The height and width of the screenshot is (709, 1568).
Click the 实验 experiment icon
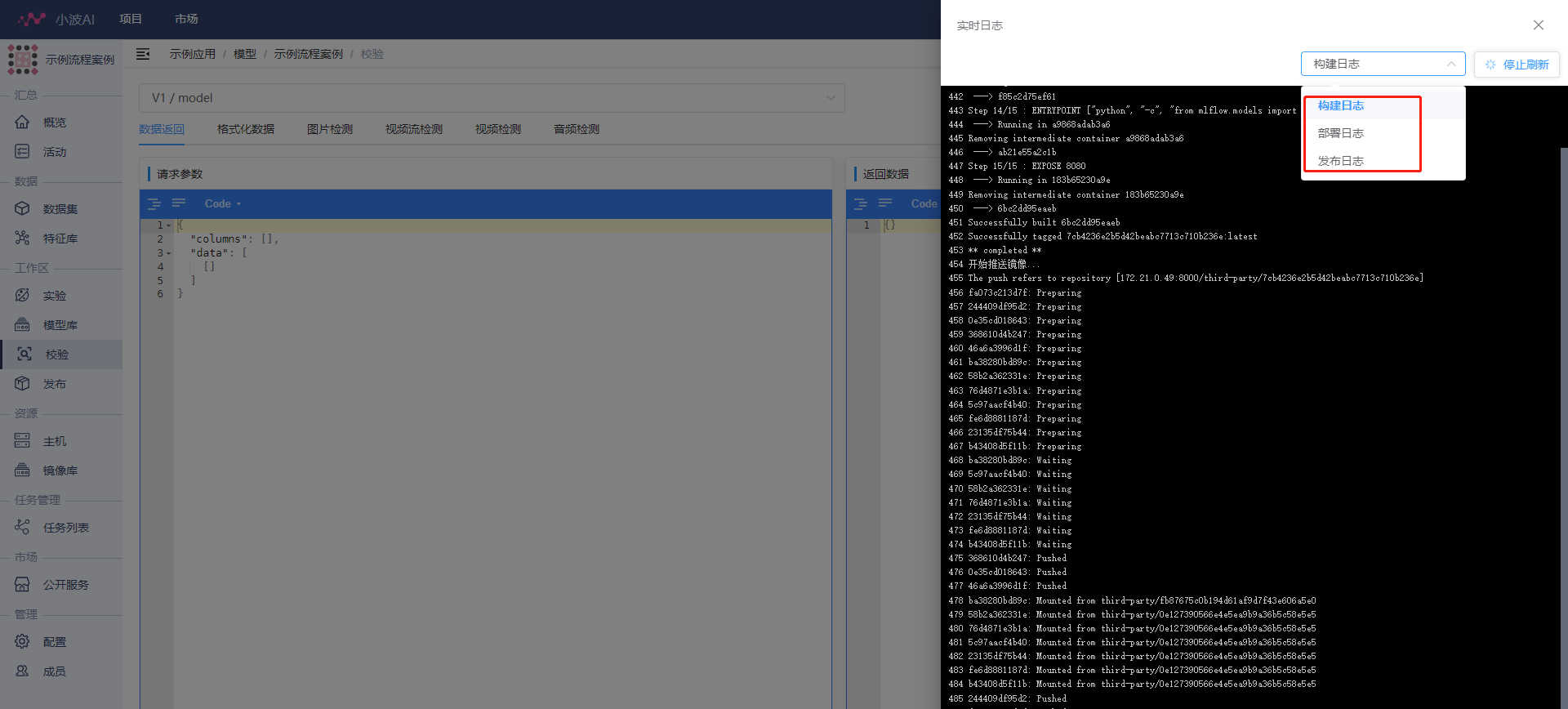22,295
